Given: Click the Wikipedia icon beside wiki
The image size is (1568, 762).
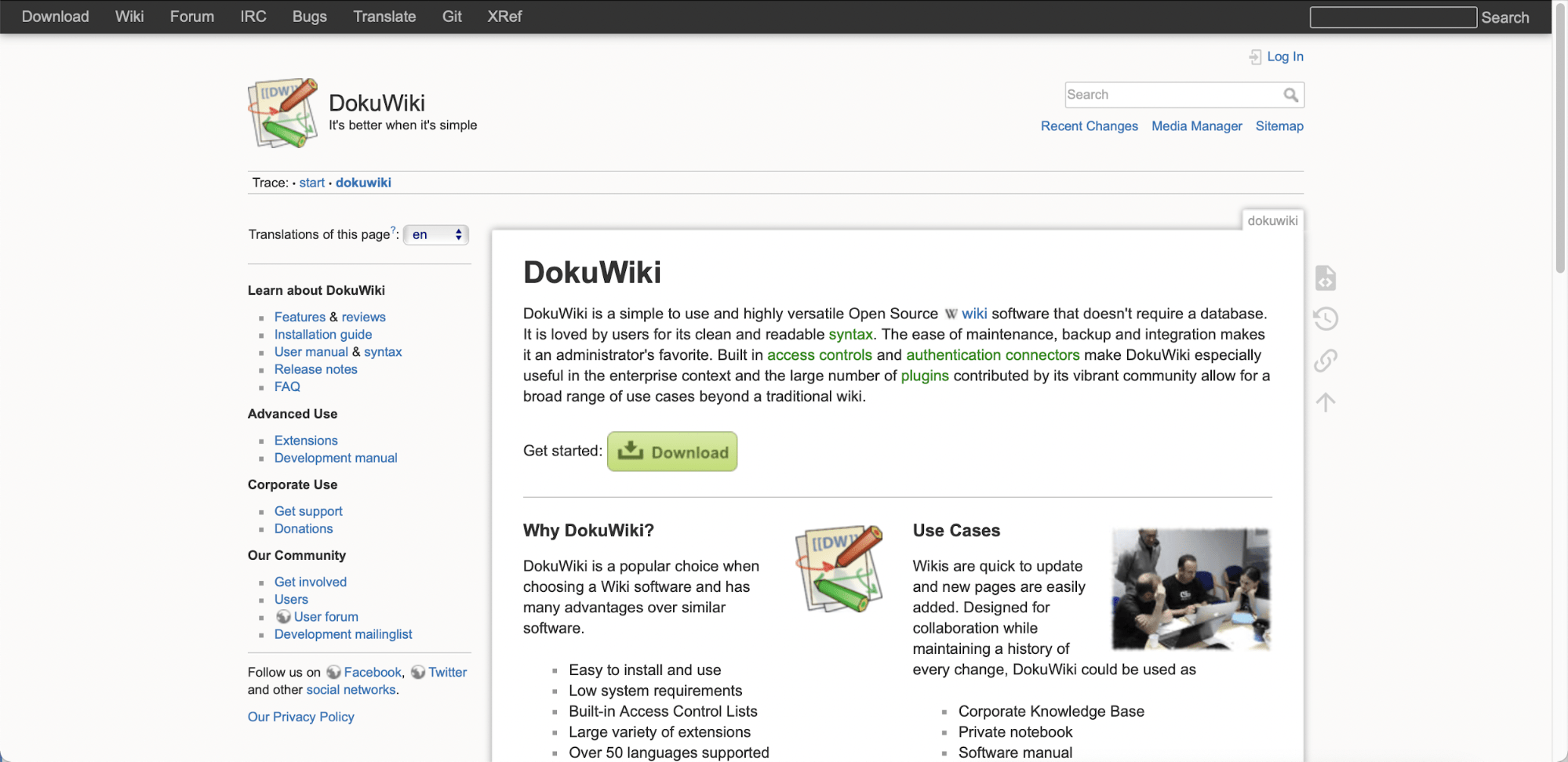Looking at the screenshot, I should click(x=951, y=314).
